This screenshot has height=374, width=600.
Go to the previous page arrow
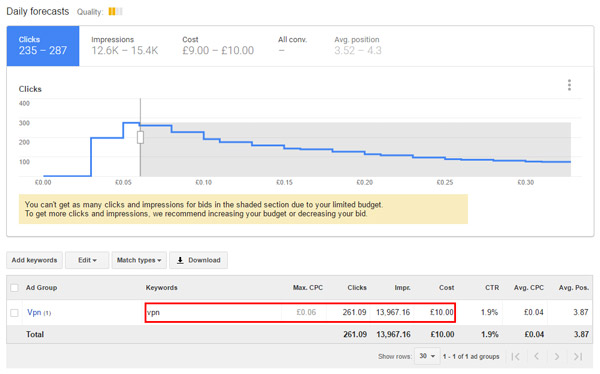[536, 356]
